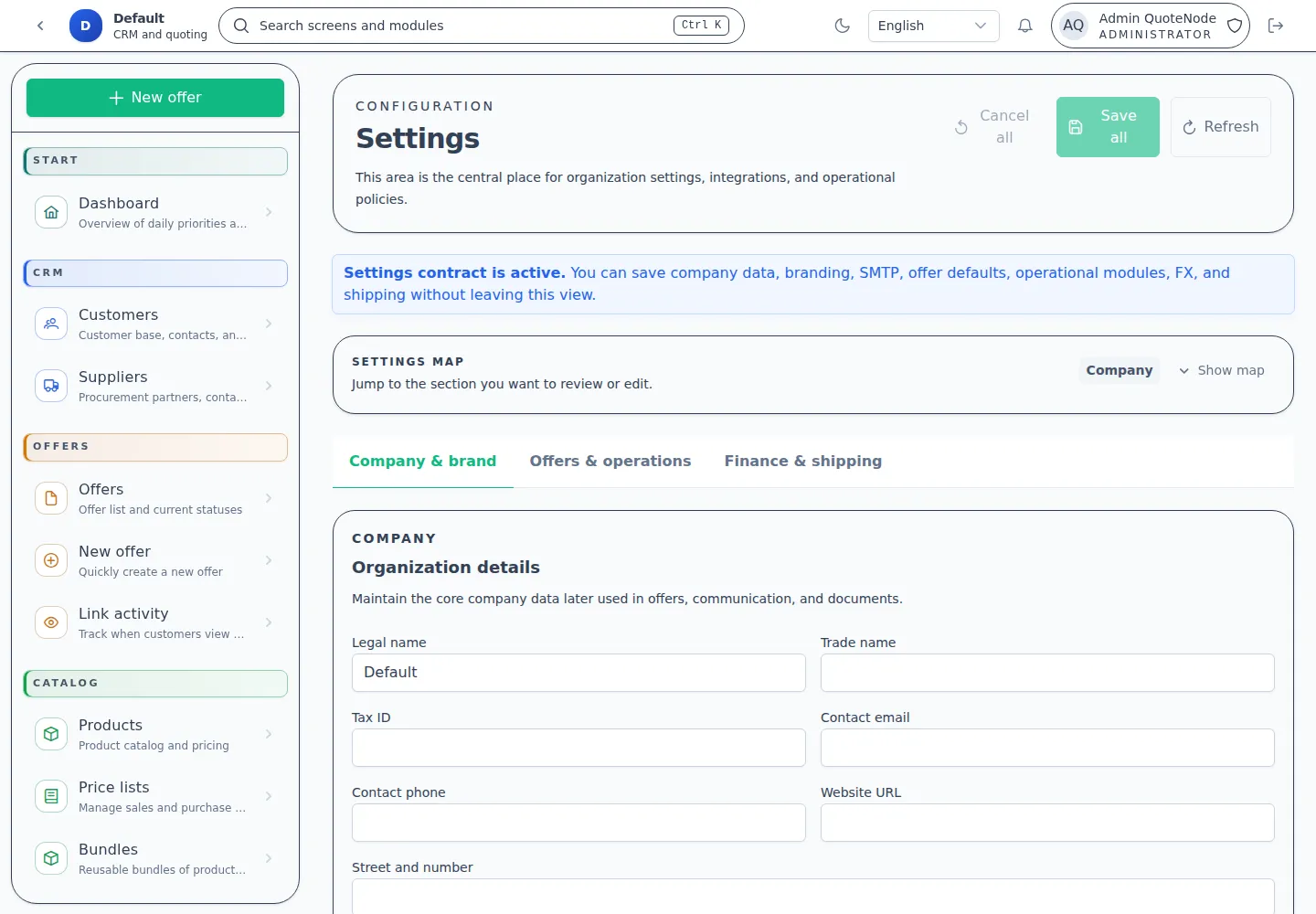This screenshot has height=914, width=1316.
Task: Expand the Bundles sidebar chevron
Action: pyautogui.click(x=269, y=858)
